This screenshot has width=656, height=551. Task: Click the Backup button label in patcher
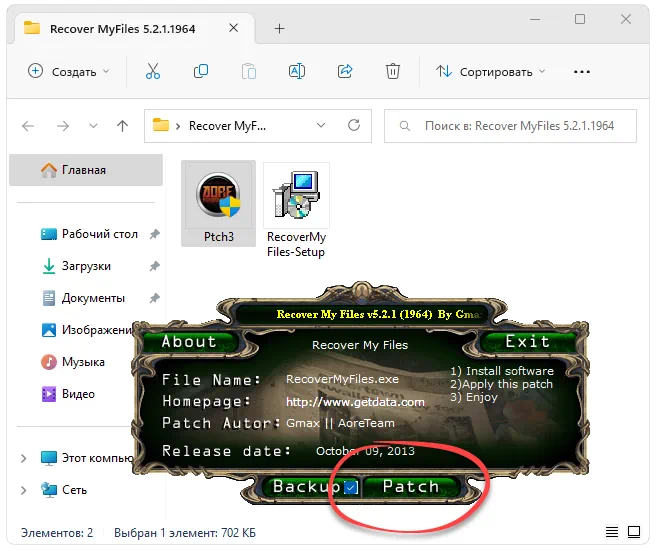pyautogui.click(x=307, y=487)
